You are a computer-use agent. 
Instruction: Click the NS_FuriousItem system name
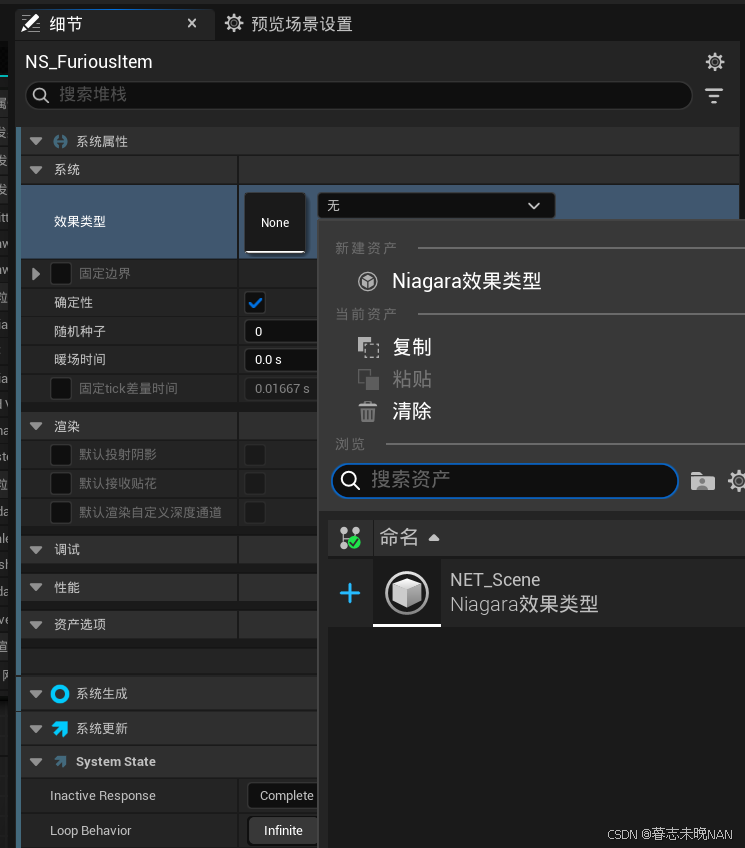(x=89, y=62)
